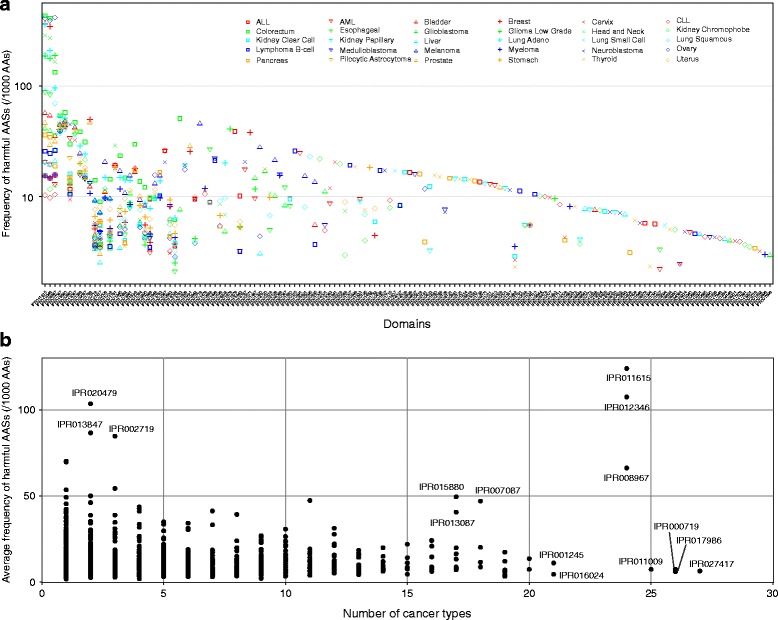This screenshot has width=778, height=620.
Task: Click the Cervix legend entry
Action: [597, 22]
